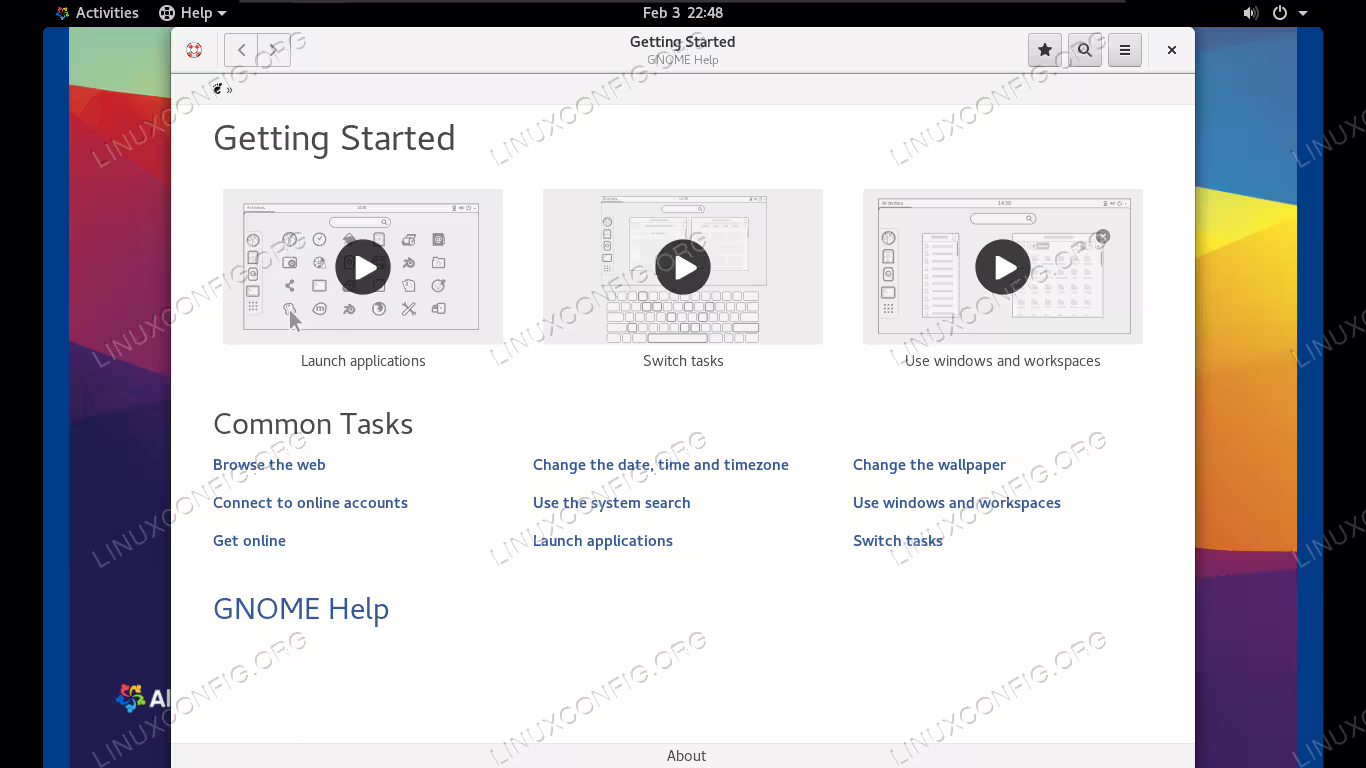Click the Getting Started page heading
This screenshot has width=1366, height=768.
[334, 138]
